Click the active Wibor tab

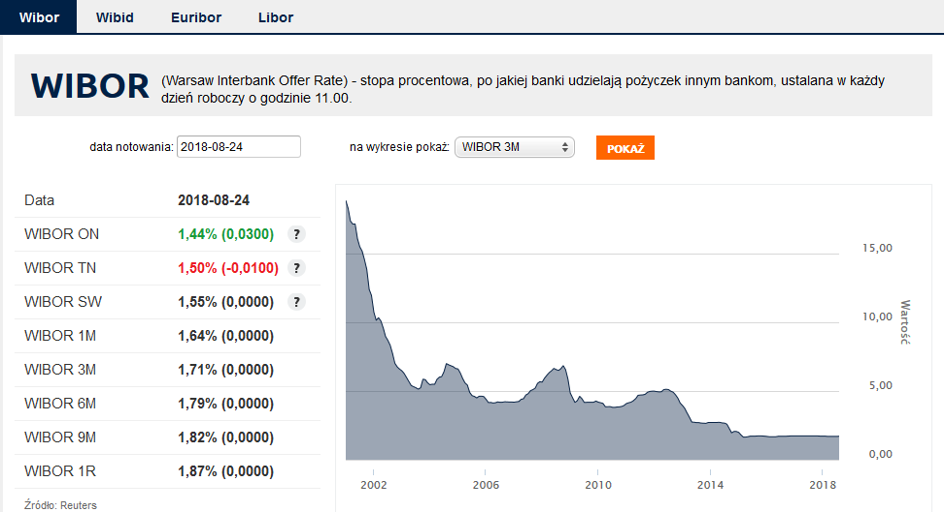point(39,17)
